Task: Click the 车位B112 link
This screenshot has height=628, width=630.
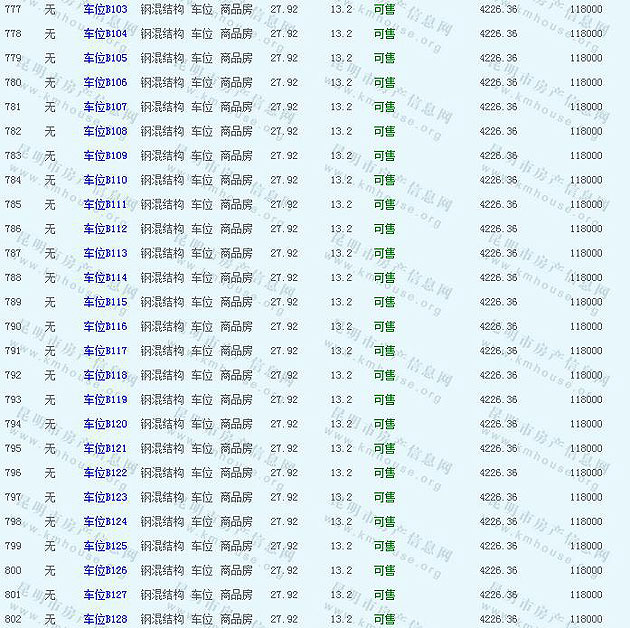Action: 105,229
